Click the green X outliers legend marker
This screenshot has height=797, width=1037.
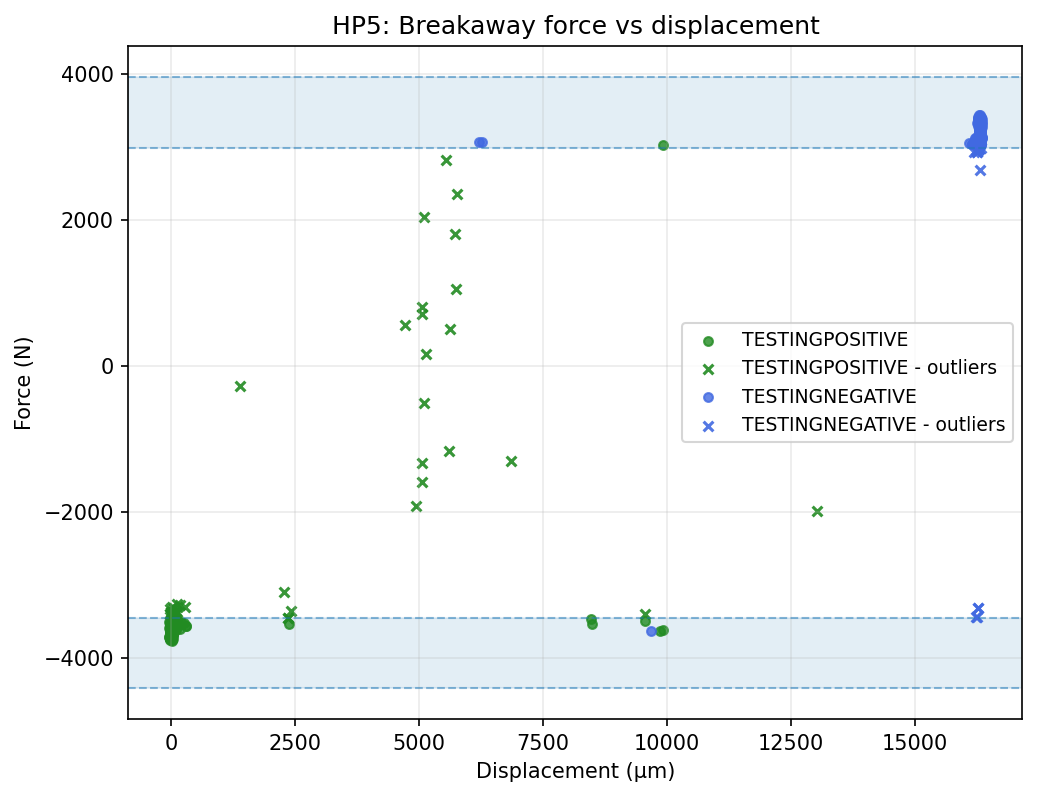coord(708,368)
